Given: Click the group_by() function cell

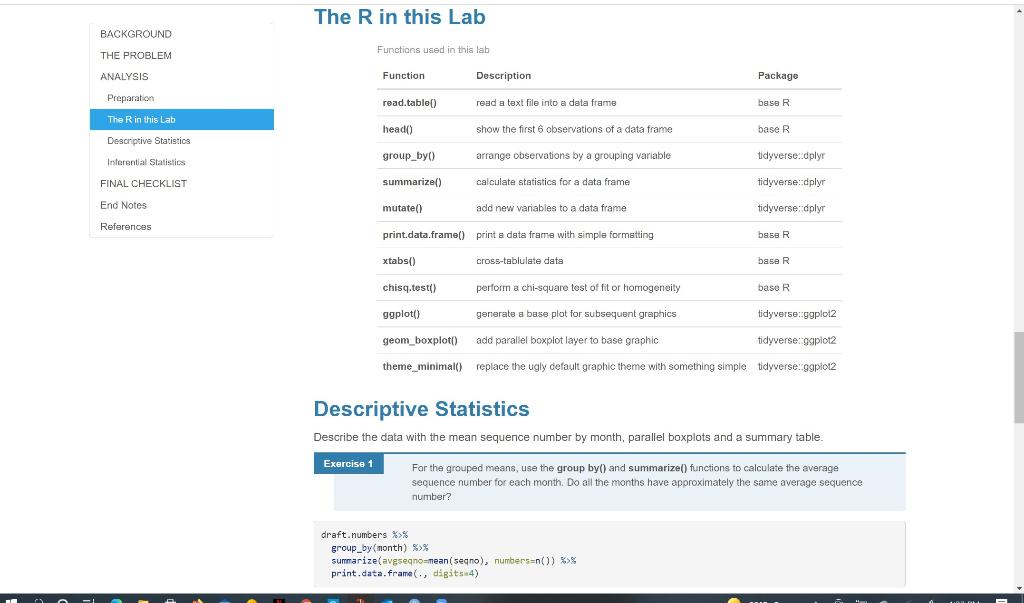Looking at the screenshot, I should click(409, 155).
